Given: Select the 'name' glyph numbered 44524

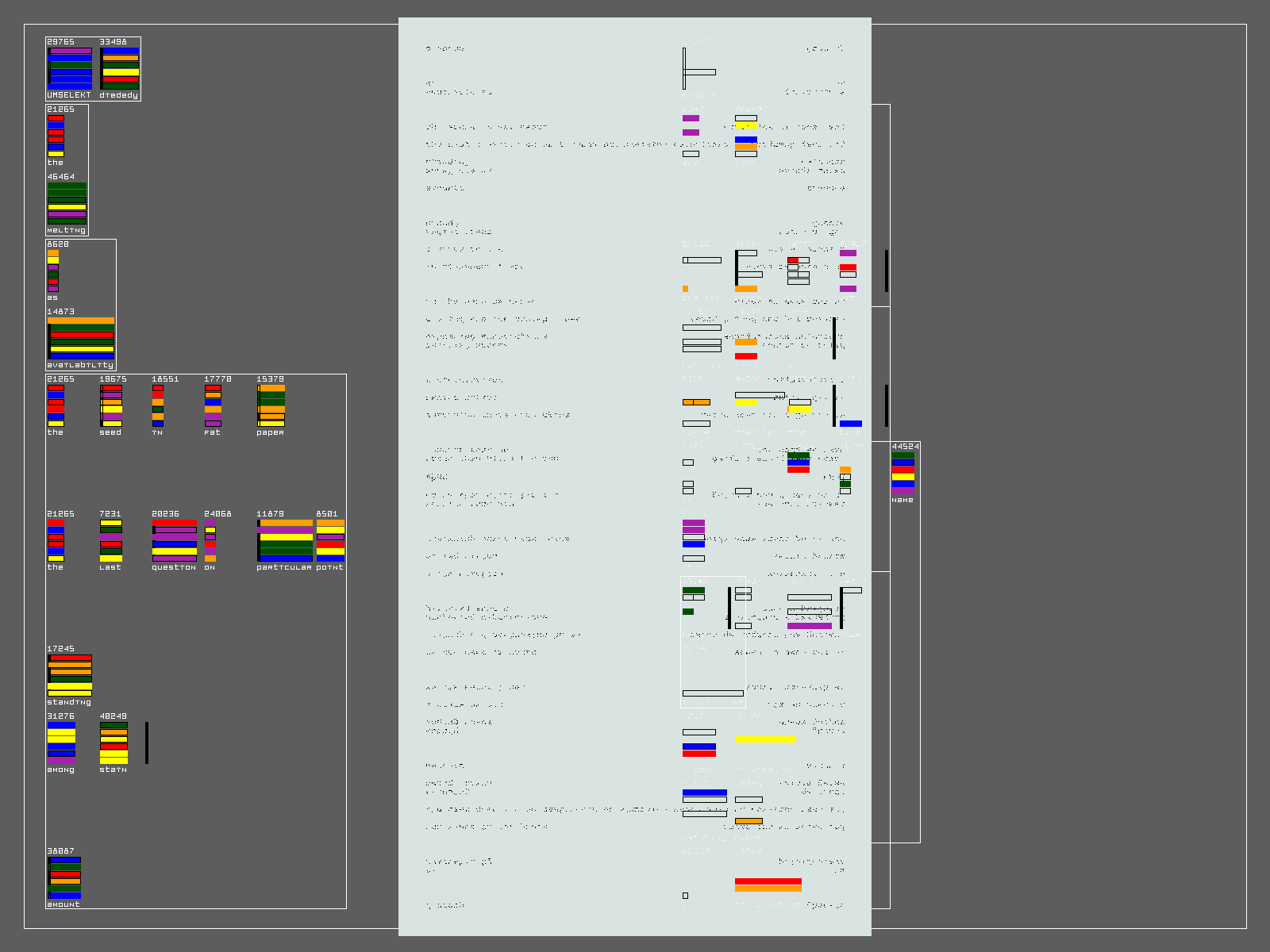Looking at the screenshot, I should pos(902,473).
